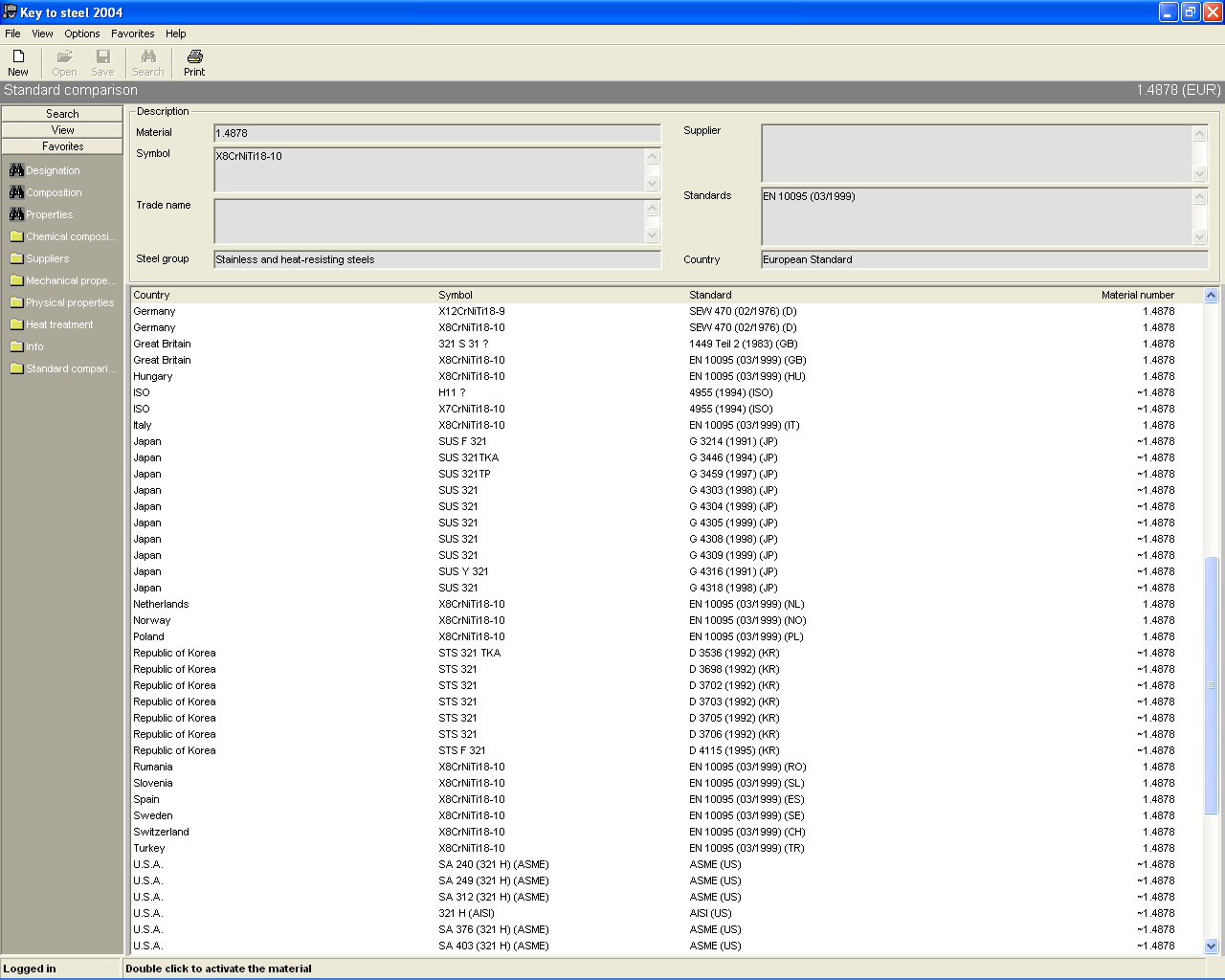Click the Search binoculars toolbar icon
The height and width of the screenshot is (980, 1225).
point(147,63)
